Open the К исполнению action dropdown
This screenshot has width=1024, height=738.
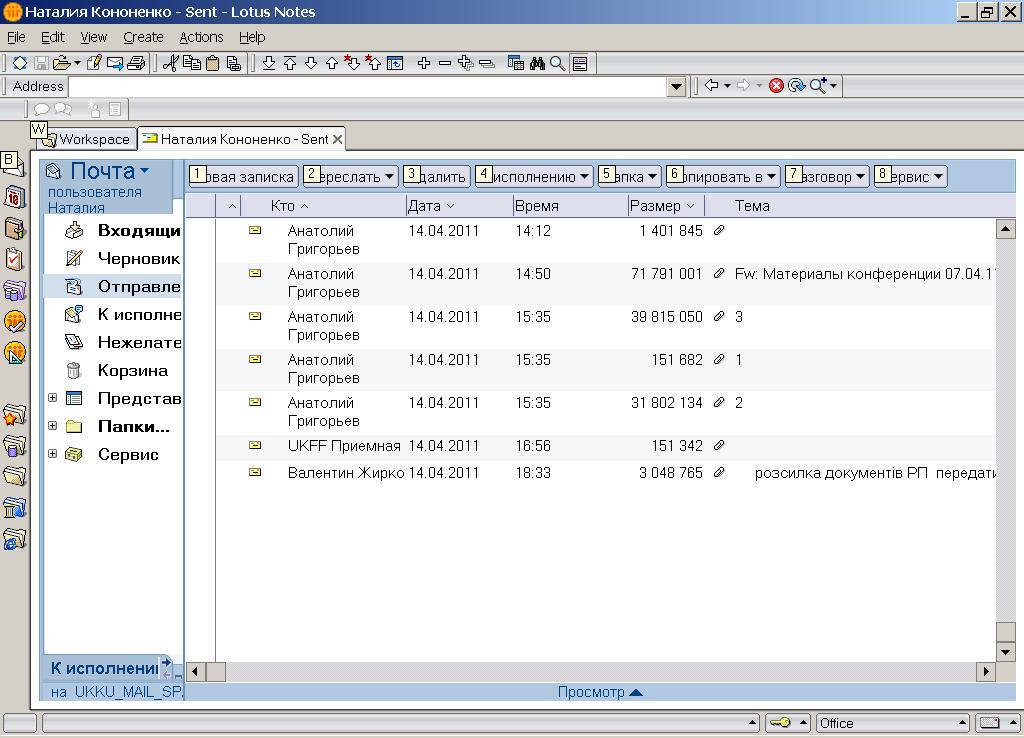(534, 176)
